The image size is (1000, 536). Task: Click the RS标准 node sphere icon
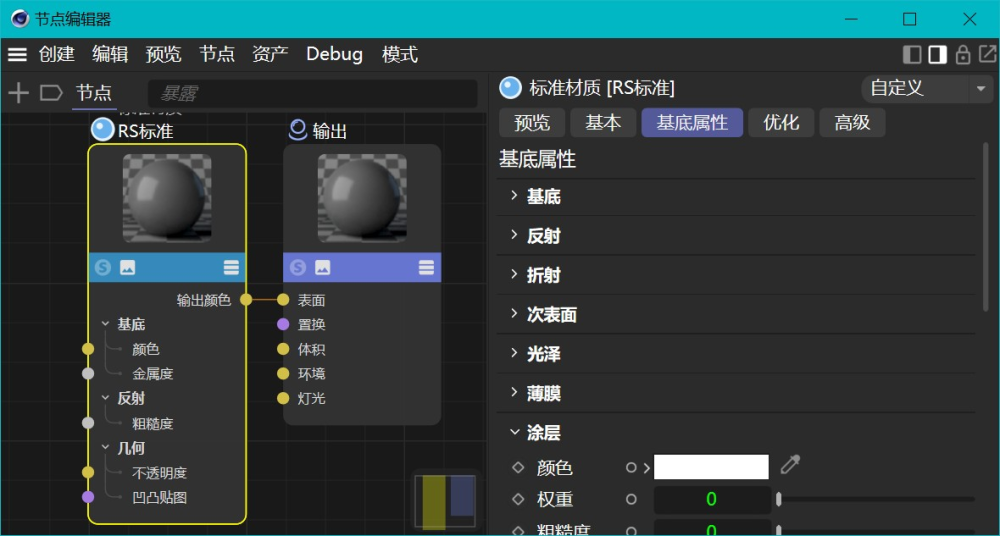pos(102,130)
